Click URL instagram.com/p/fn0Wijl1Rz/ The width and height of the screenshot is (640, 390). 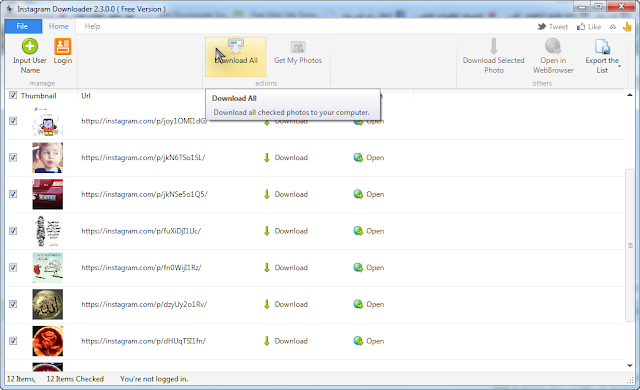point(141,268)
